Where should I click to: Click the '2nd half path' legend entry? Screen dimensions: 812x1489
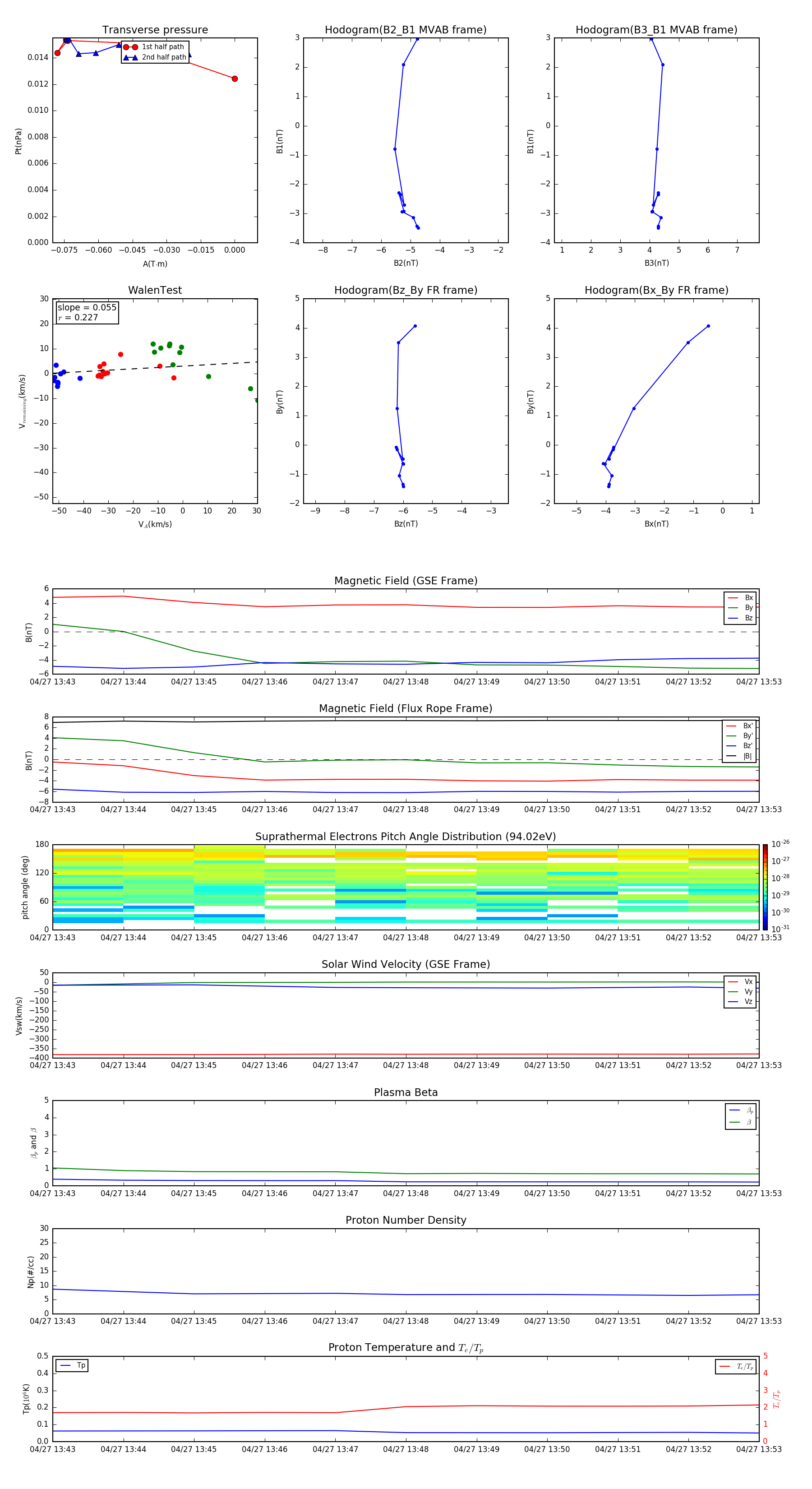pyautogui.click(x=155, y=57)
